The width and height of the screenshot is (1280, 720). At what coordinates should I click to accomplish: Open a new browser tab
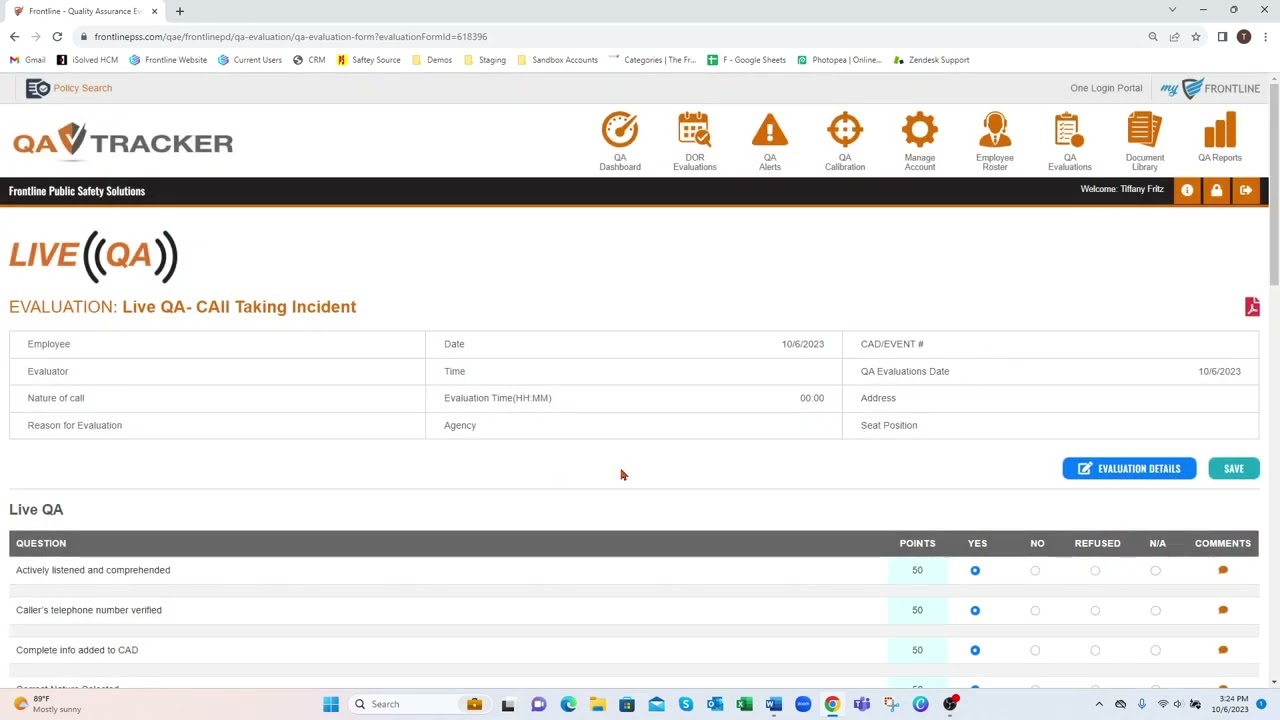(x=179, y=11)
